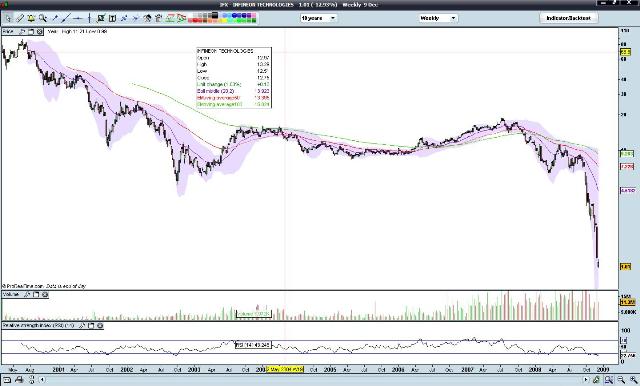Click the printer icon in bottom bar
The width and height of the screenshot is (640, 386).
click(x=19, y=380)
